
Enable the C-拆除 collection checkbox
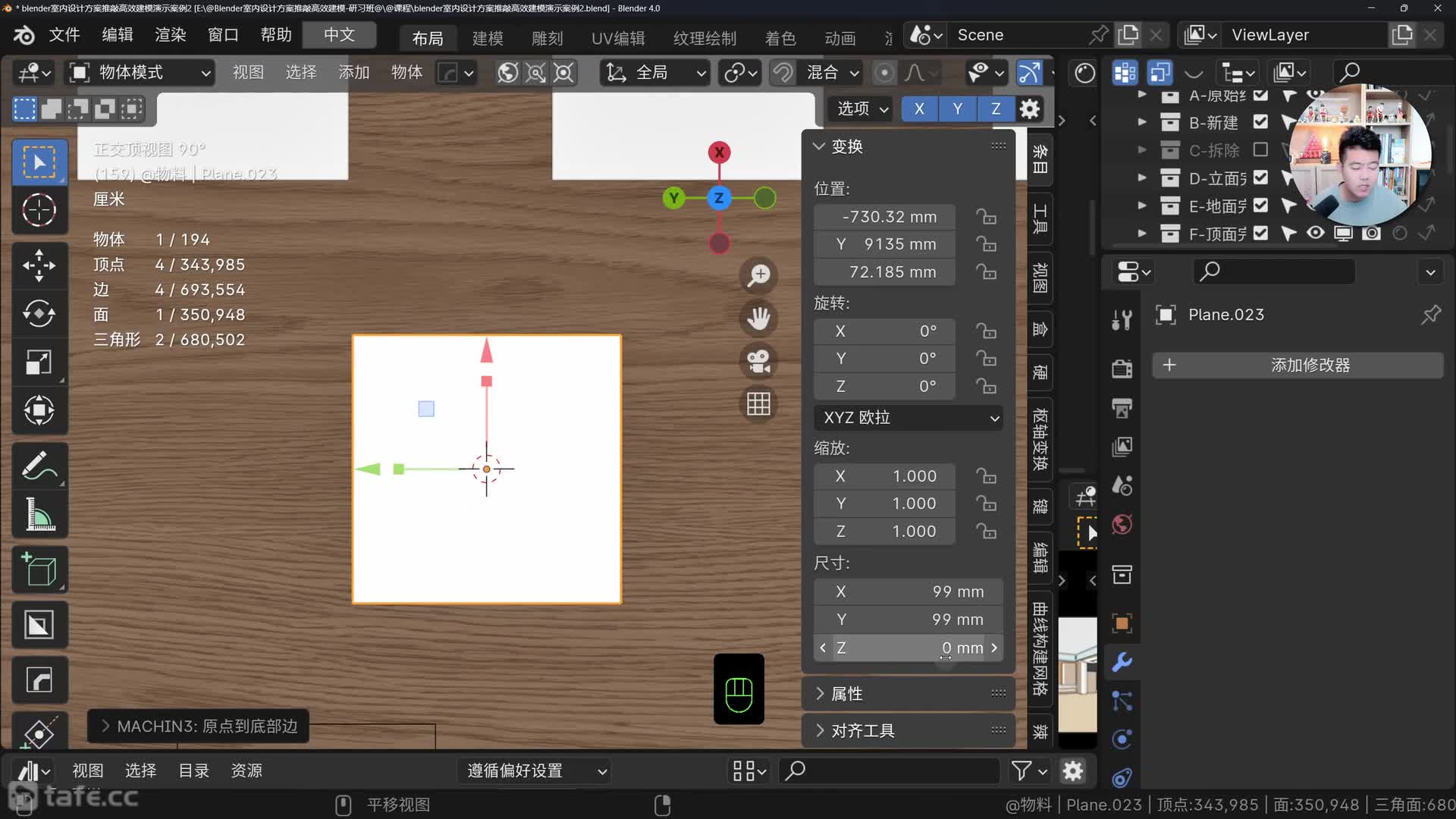click(x=1260, y=150)
